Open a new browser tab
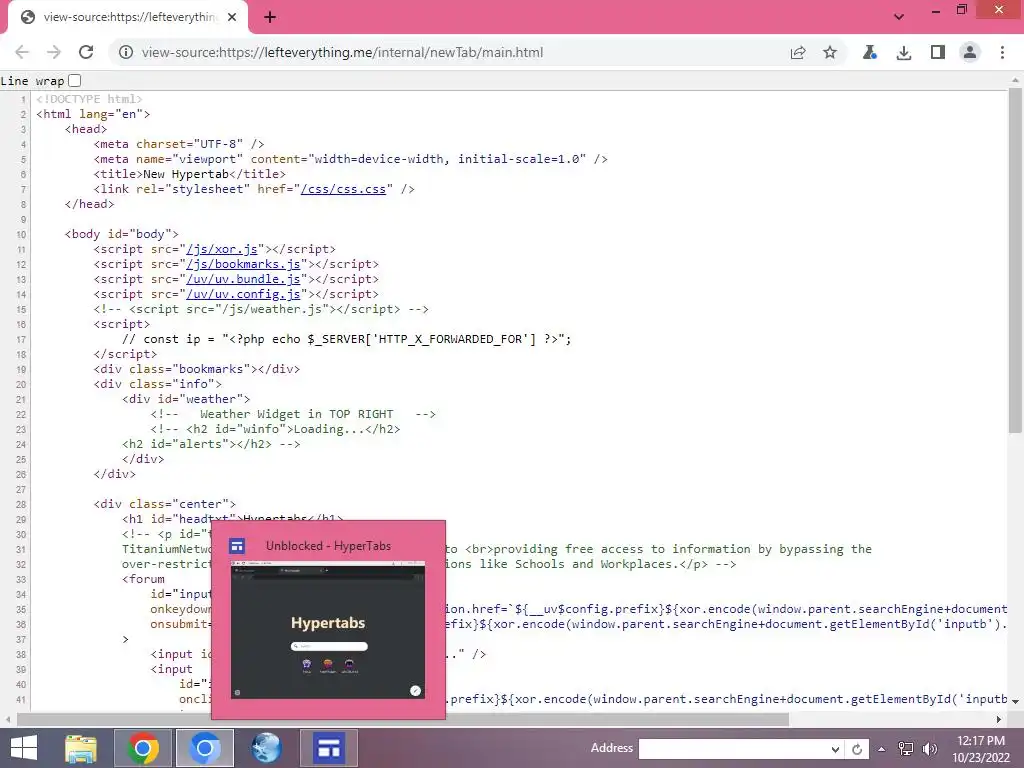The image size is (1024, 768). pos(270,17)
